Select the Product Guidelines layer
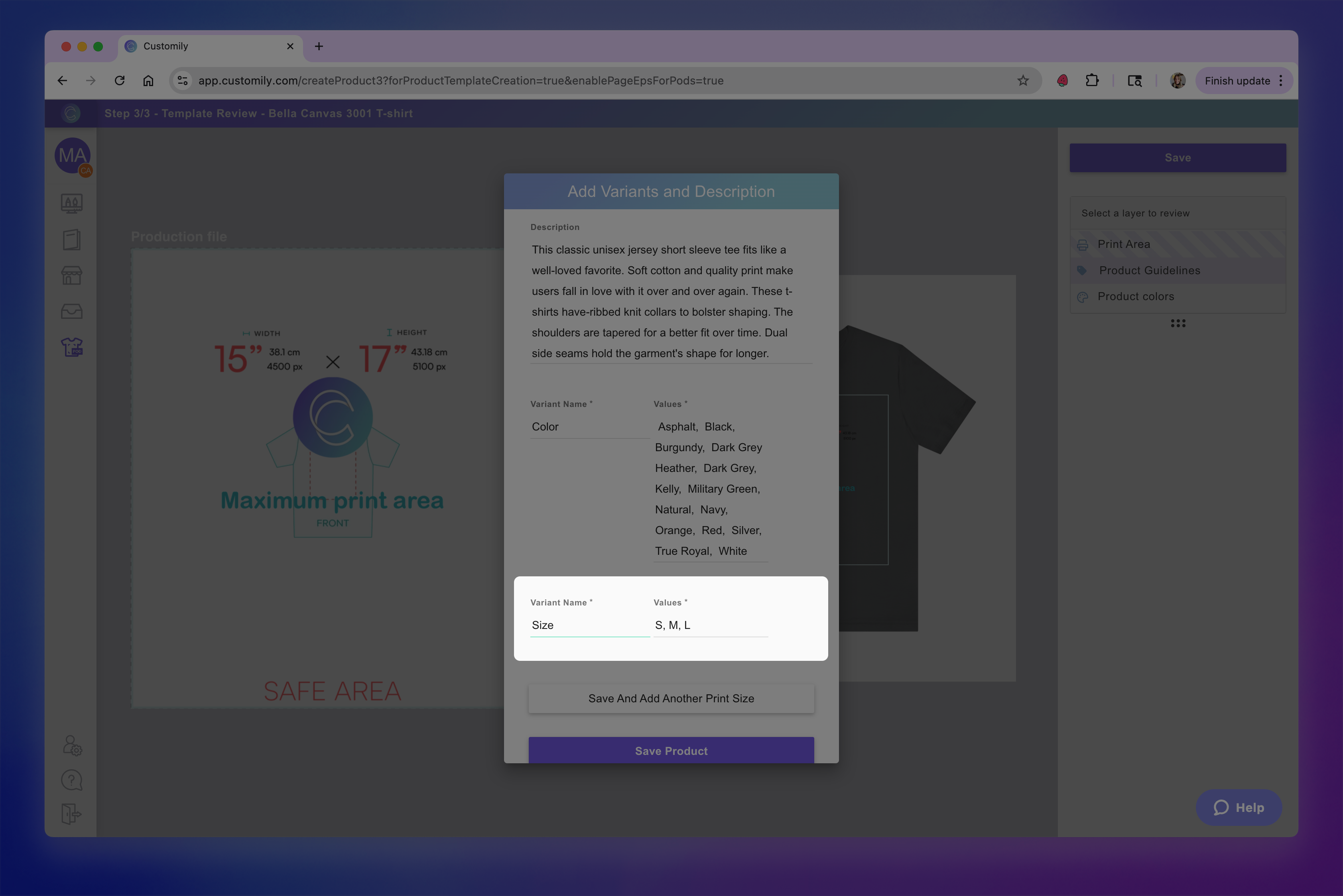Screen dimensions: 1343x896 coord(1149,270)
